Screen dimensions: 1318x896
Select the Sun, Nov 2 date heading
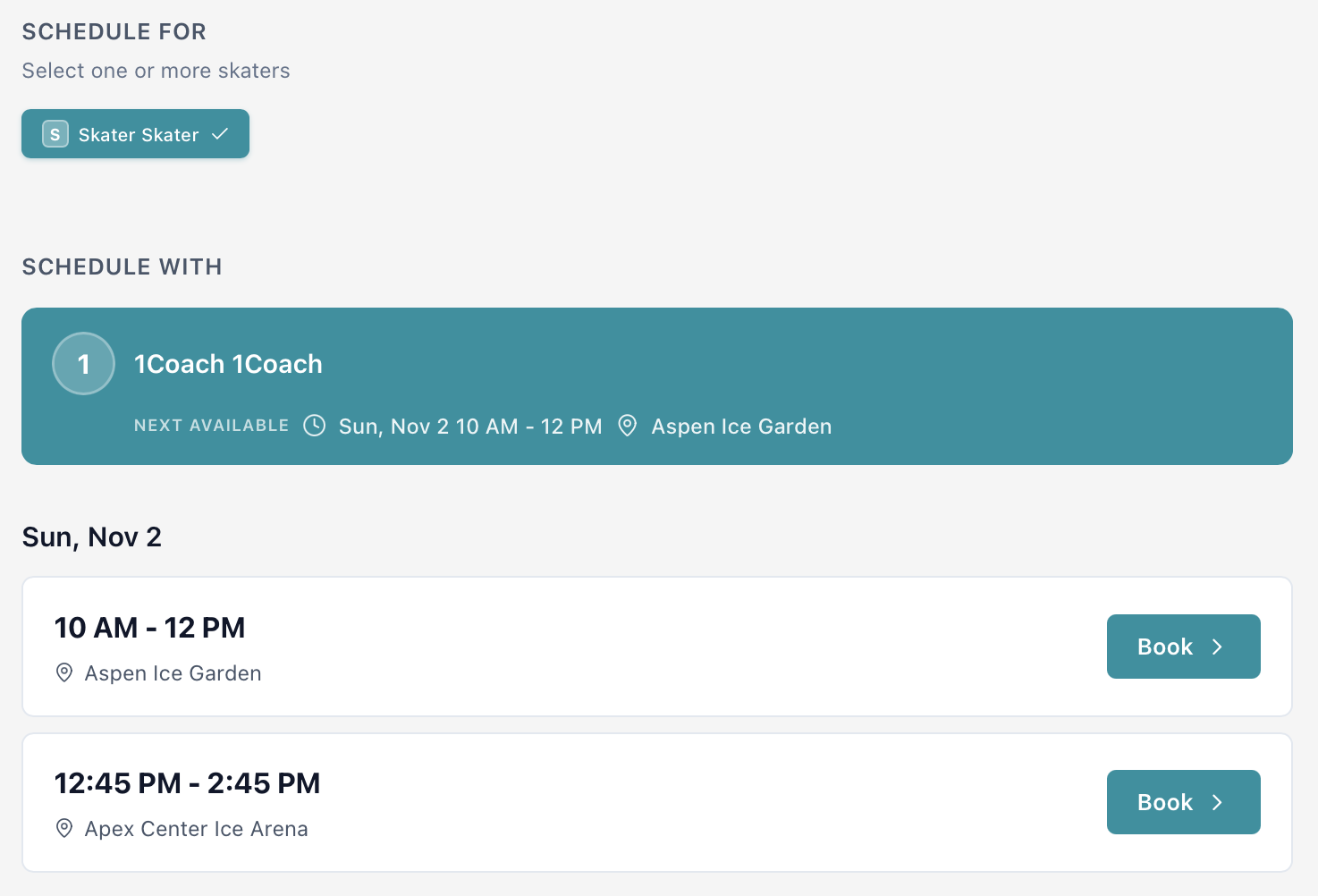click(91, 536)
